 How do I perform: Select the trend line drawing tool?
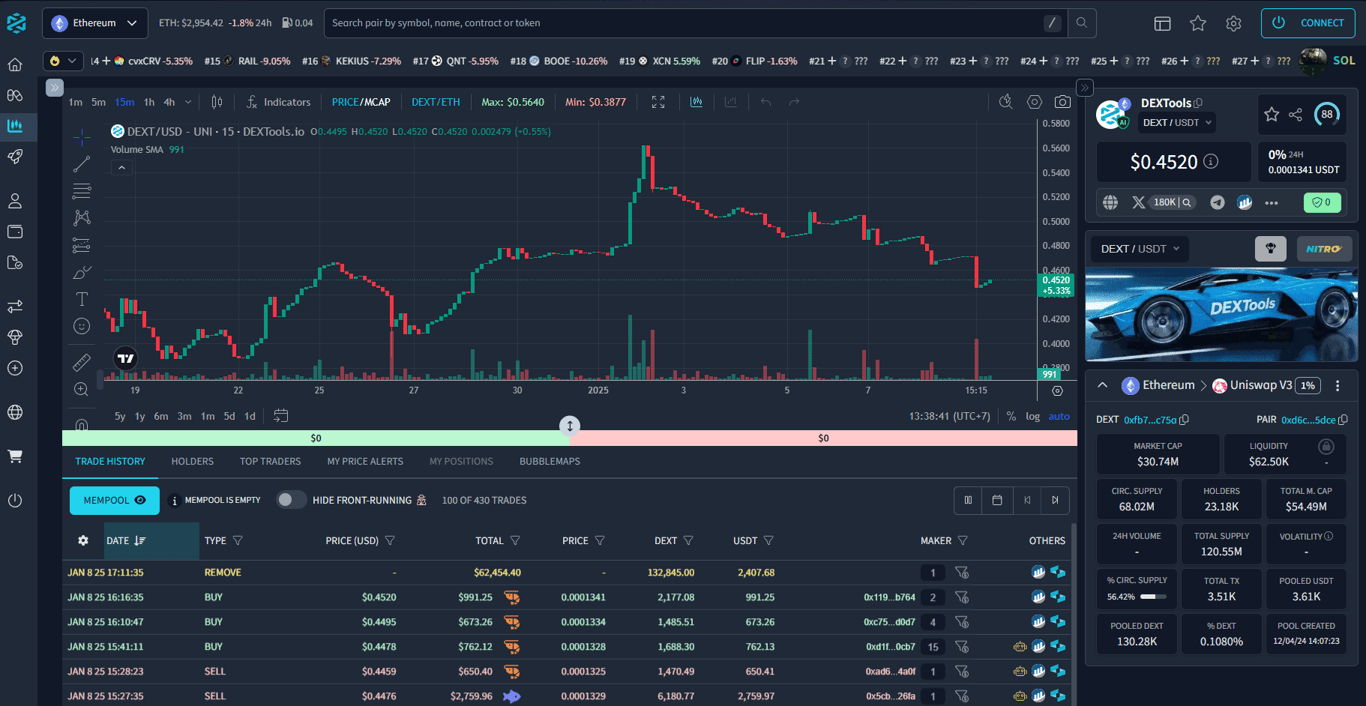click(x=82, y=164)
